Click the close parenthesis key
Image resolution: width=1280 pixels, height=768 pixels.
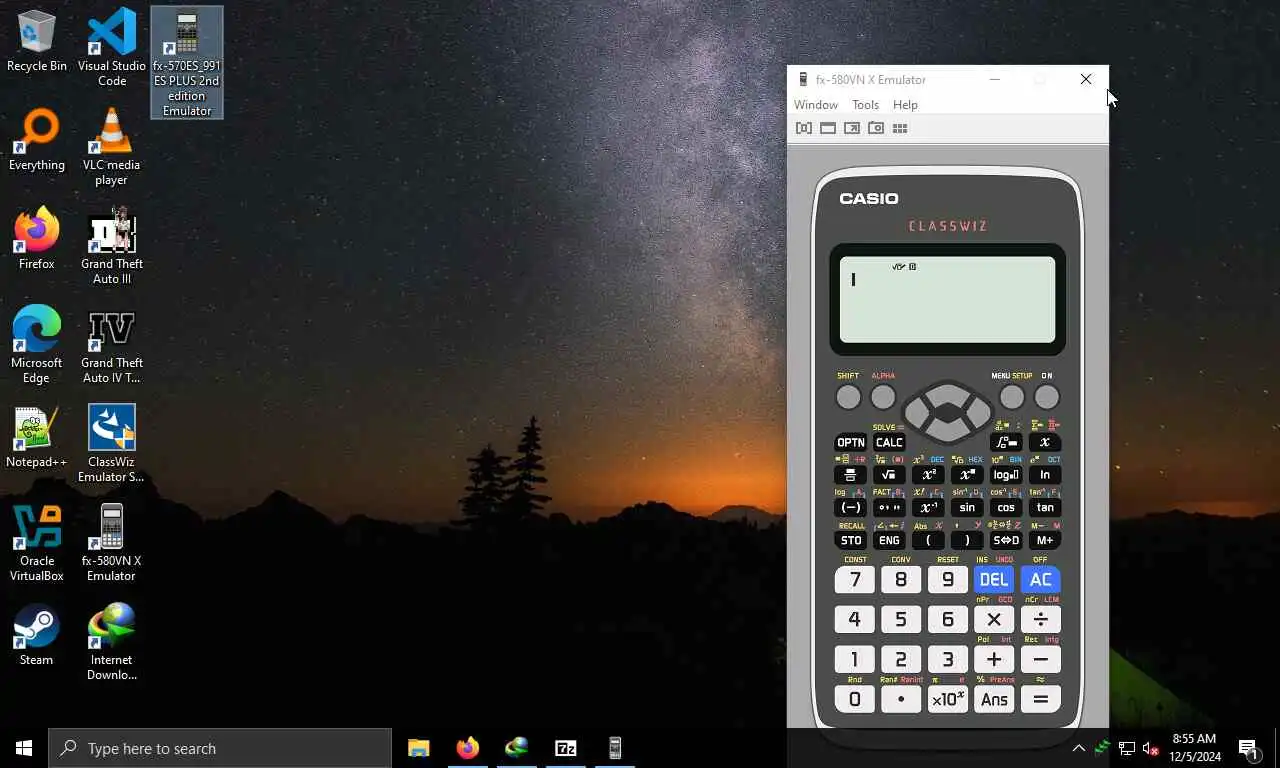[967, 540]
